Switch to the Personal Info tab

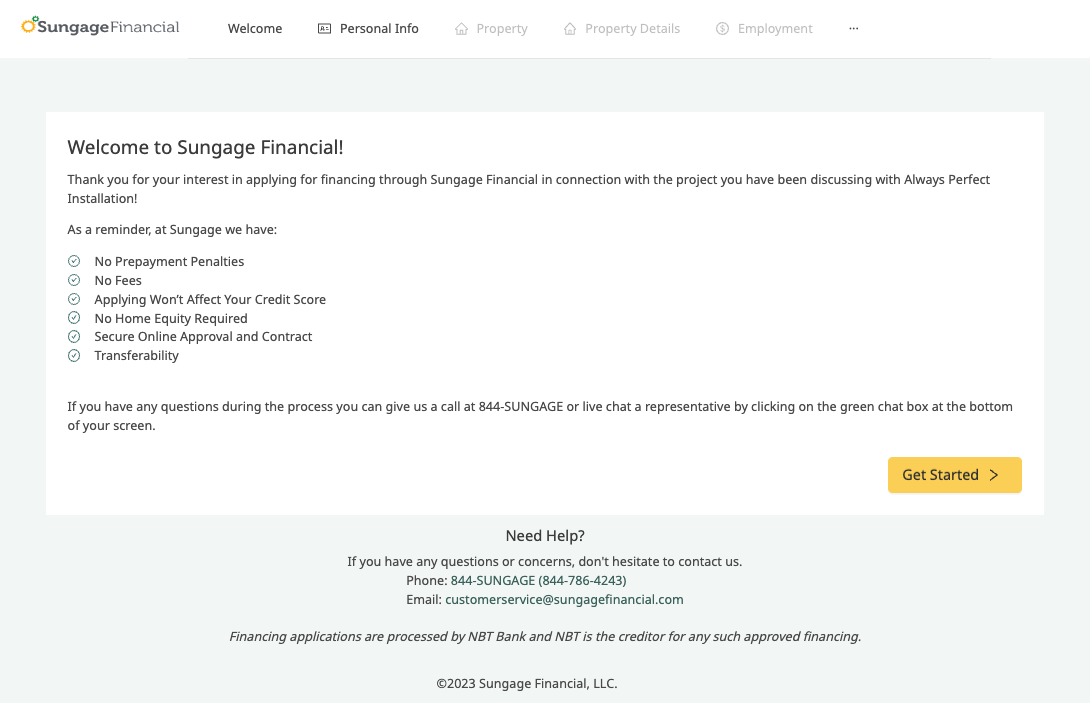pos(379,29)
